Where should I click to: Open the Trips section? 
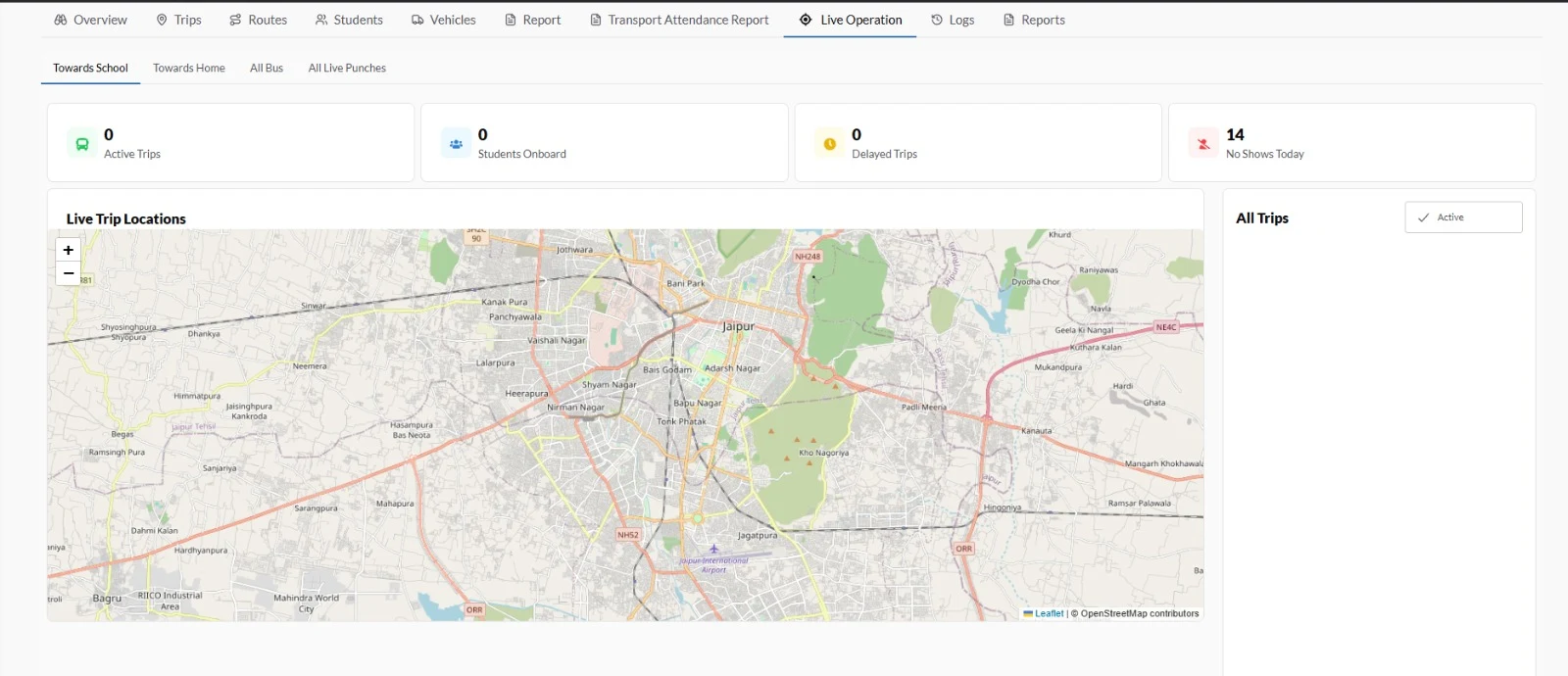pos(178,20)
